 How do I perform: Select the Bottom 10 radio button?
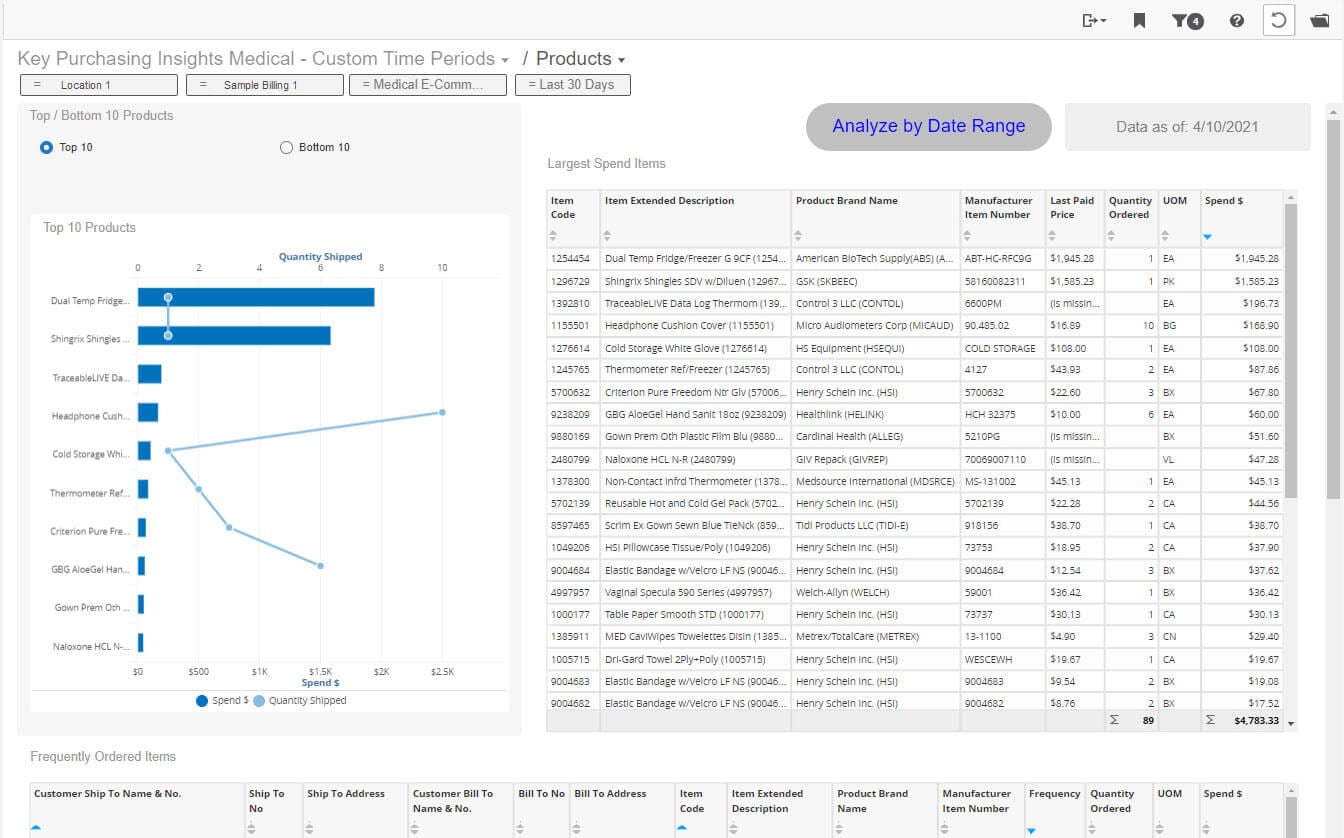point(286,148)
